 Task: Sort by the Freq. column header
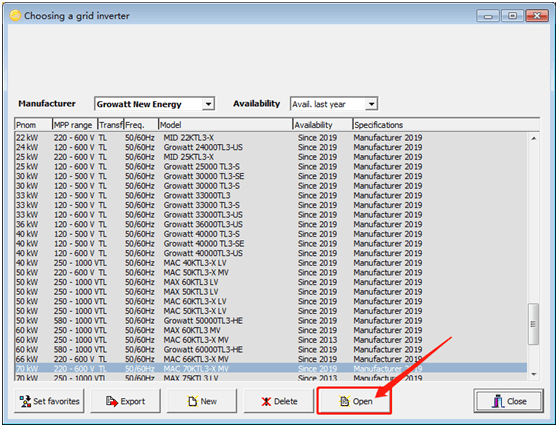141,125
